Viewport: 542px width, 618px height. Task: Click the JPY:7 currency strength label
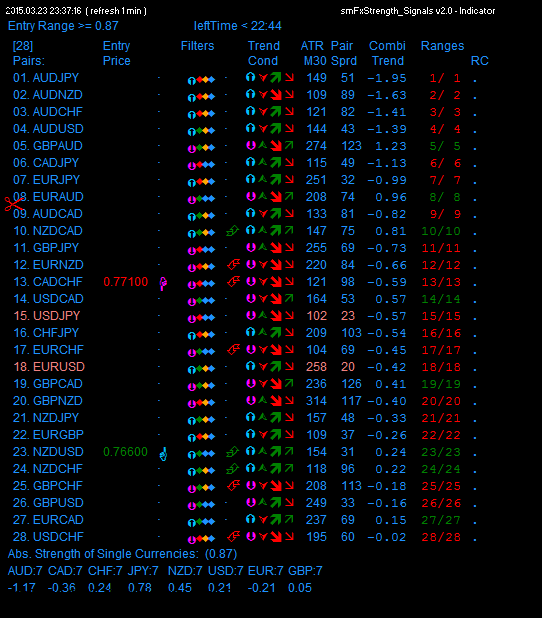[143, 571]
